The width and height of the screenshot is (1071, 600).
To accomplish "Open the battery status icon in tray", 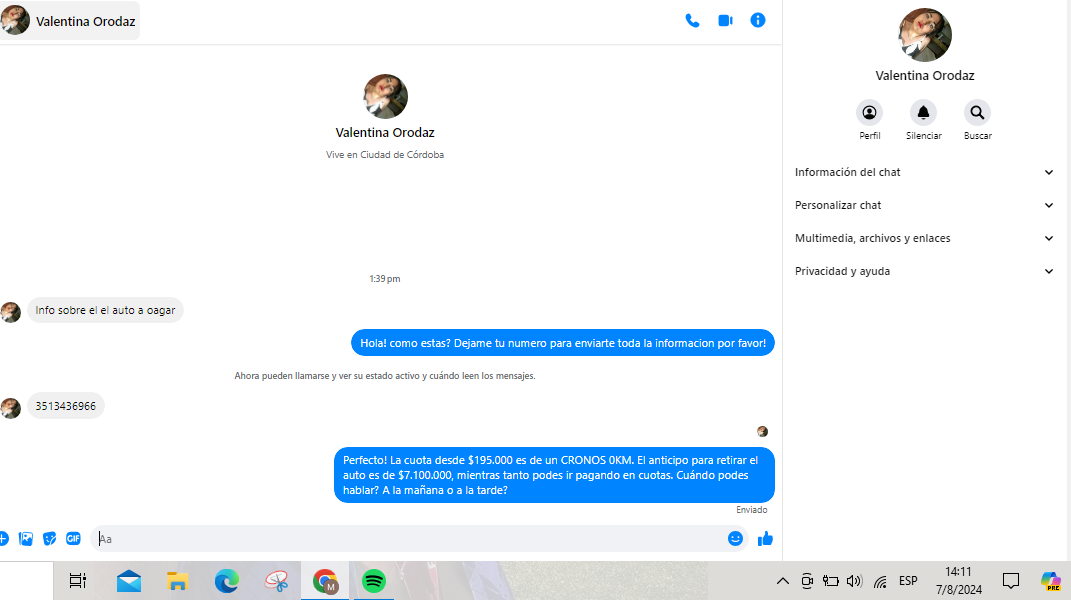I will coord(831,581).
